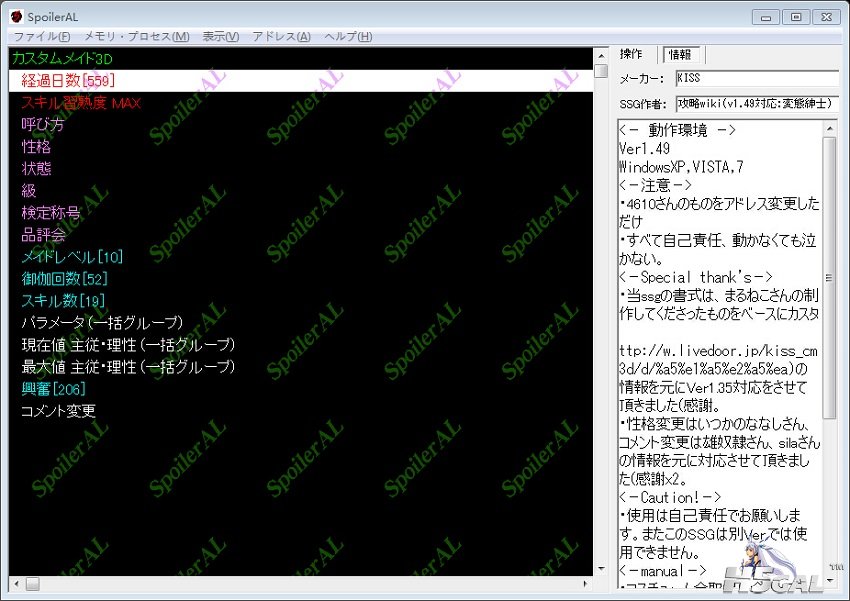Expand the 最大値 主従・理性 group
The width and height of the screenshot is (850, 601).
(128, 367)
